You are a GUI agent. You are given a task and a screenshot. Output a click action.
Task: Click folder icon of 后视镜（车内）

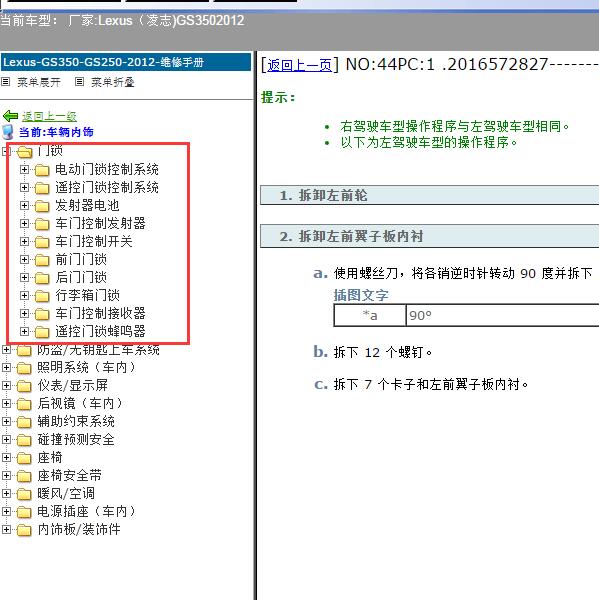click(x=24, y=404)
